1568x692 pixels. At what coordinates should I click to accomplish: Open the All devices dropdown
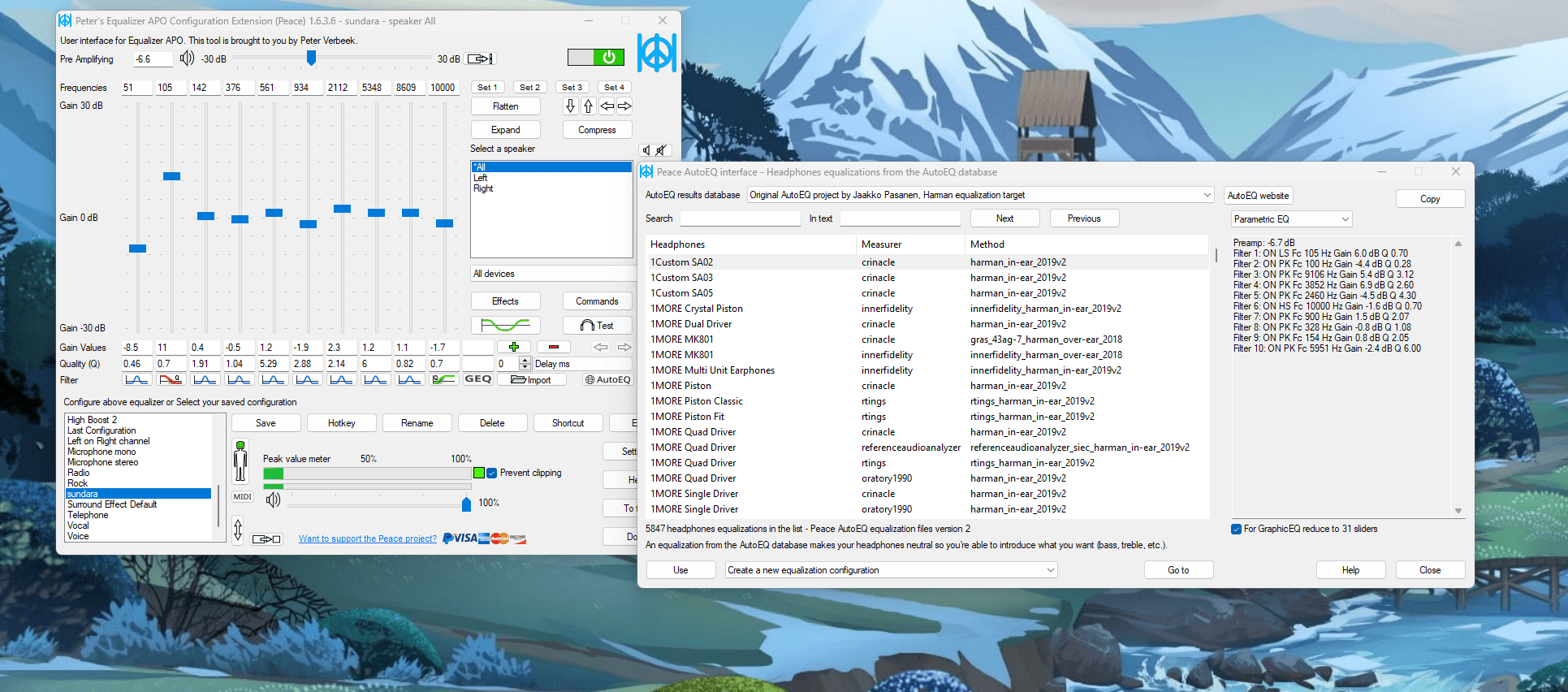coord(552,274)
